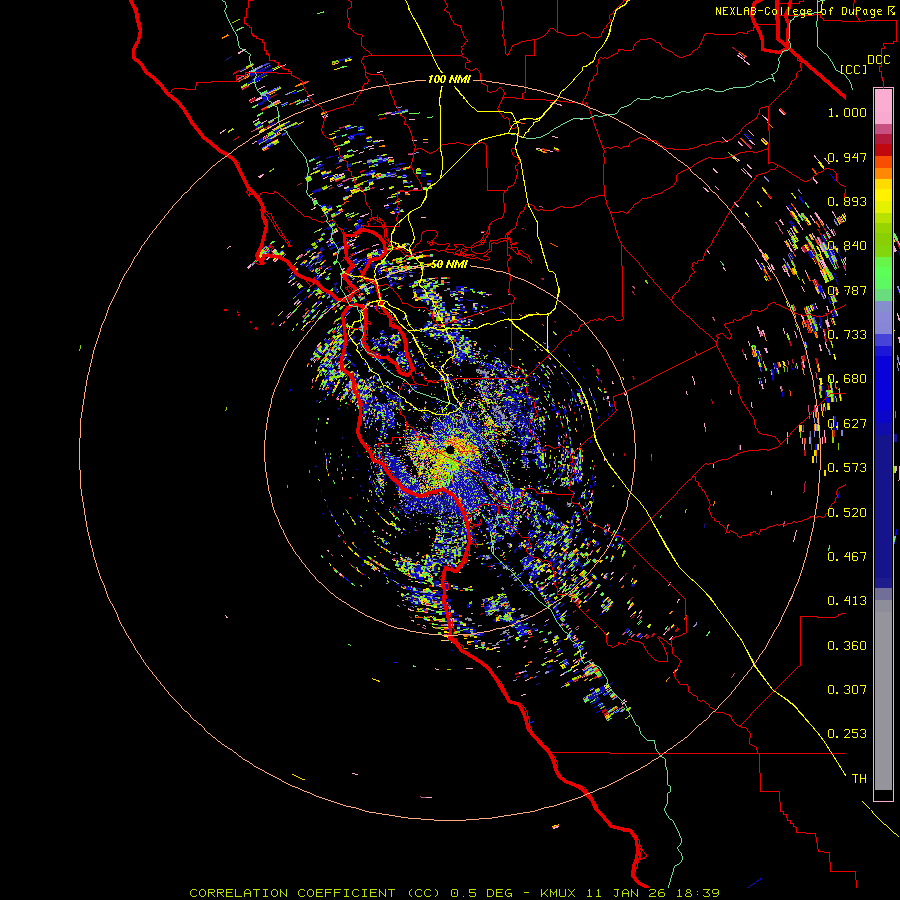Click the 1.000 legend value

tap(847, 112)
